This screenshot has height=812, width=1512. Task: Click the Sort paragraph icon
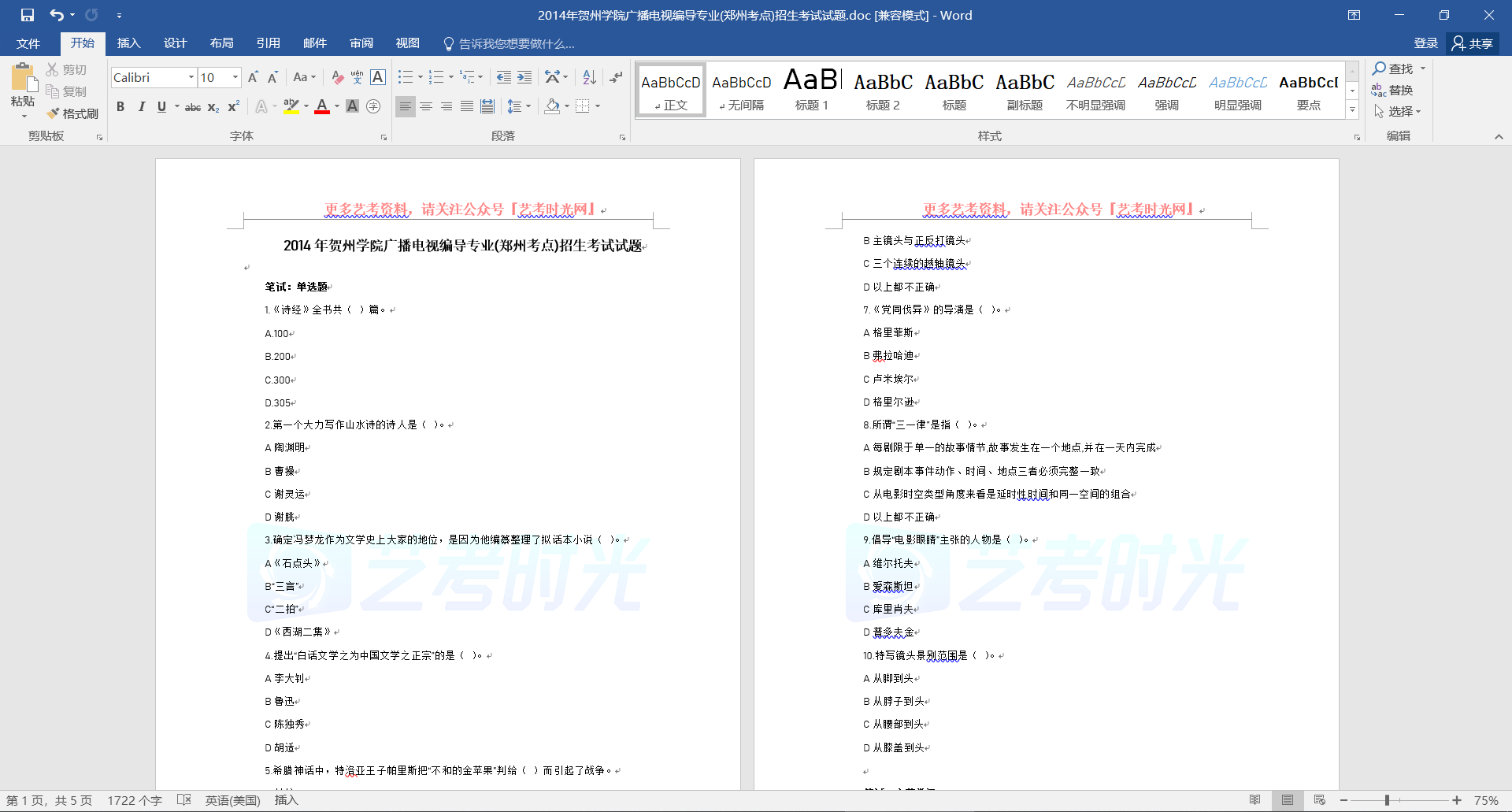[589, 77]
